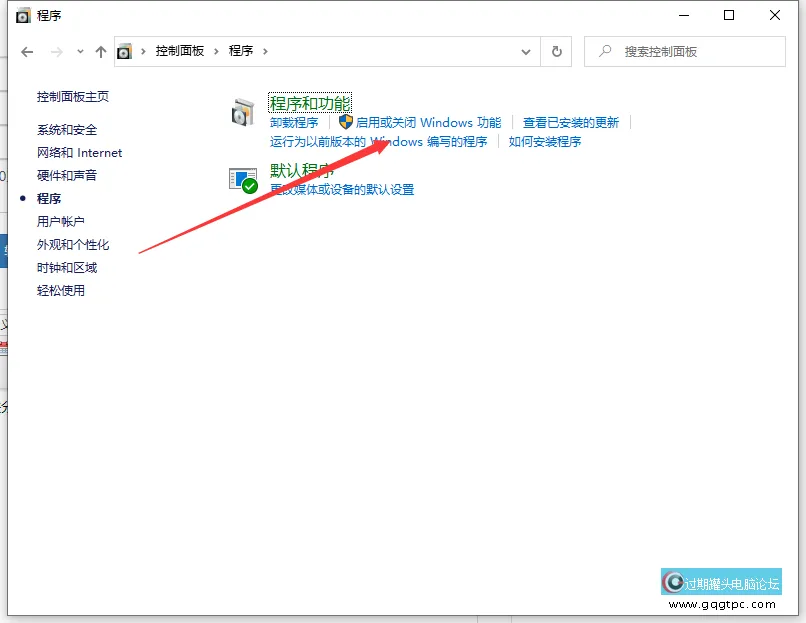Screen dimensions: 806x623
Task: Select 网络和 Internet category
Action: coord(79,153)
